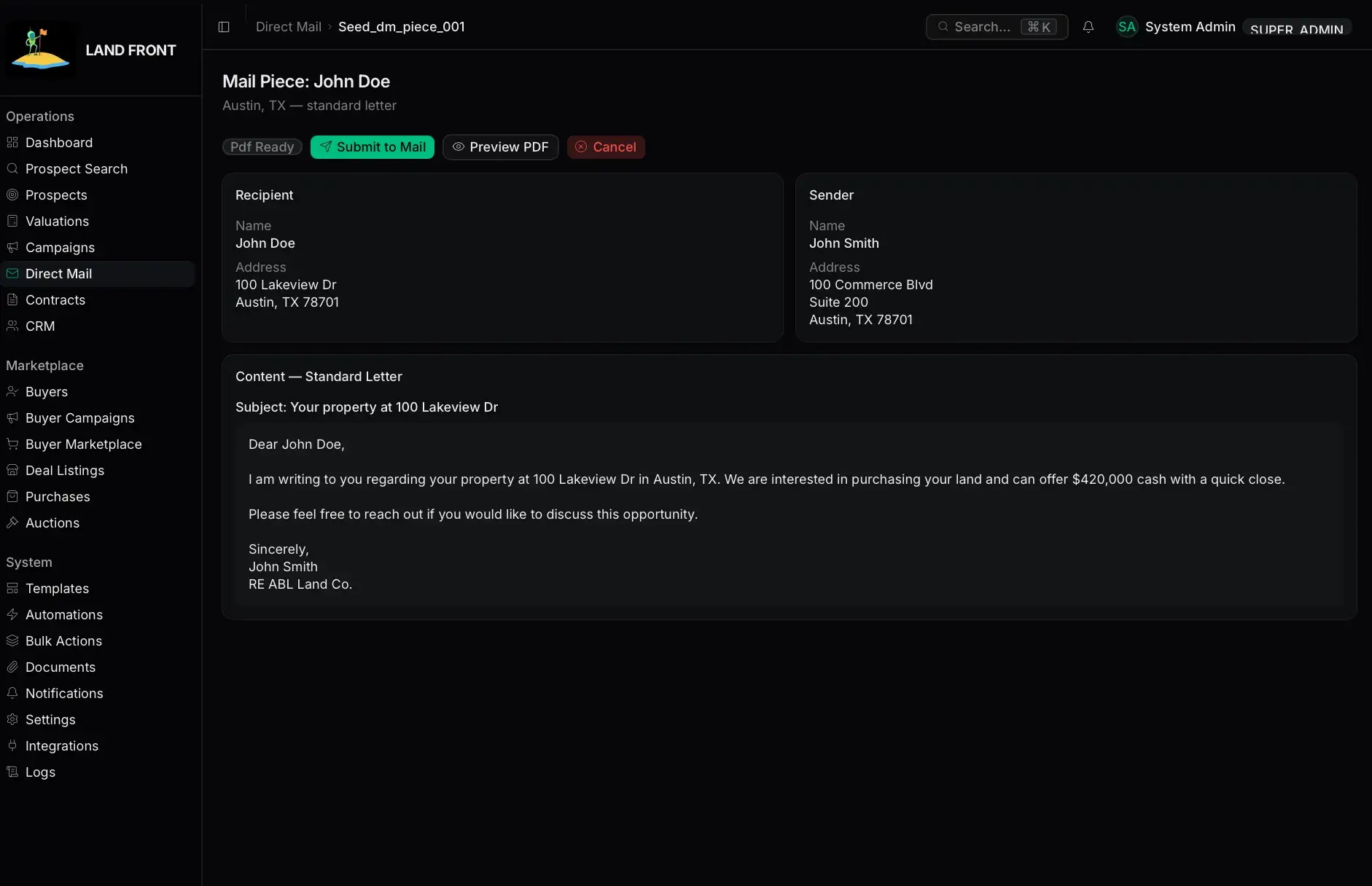
Task: Open the Integrations page
Action: 98,745
